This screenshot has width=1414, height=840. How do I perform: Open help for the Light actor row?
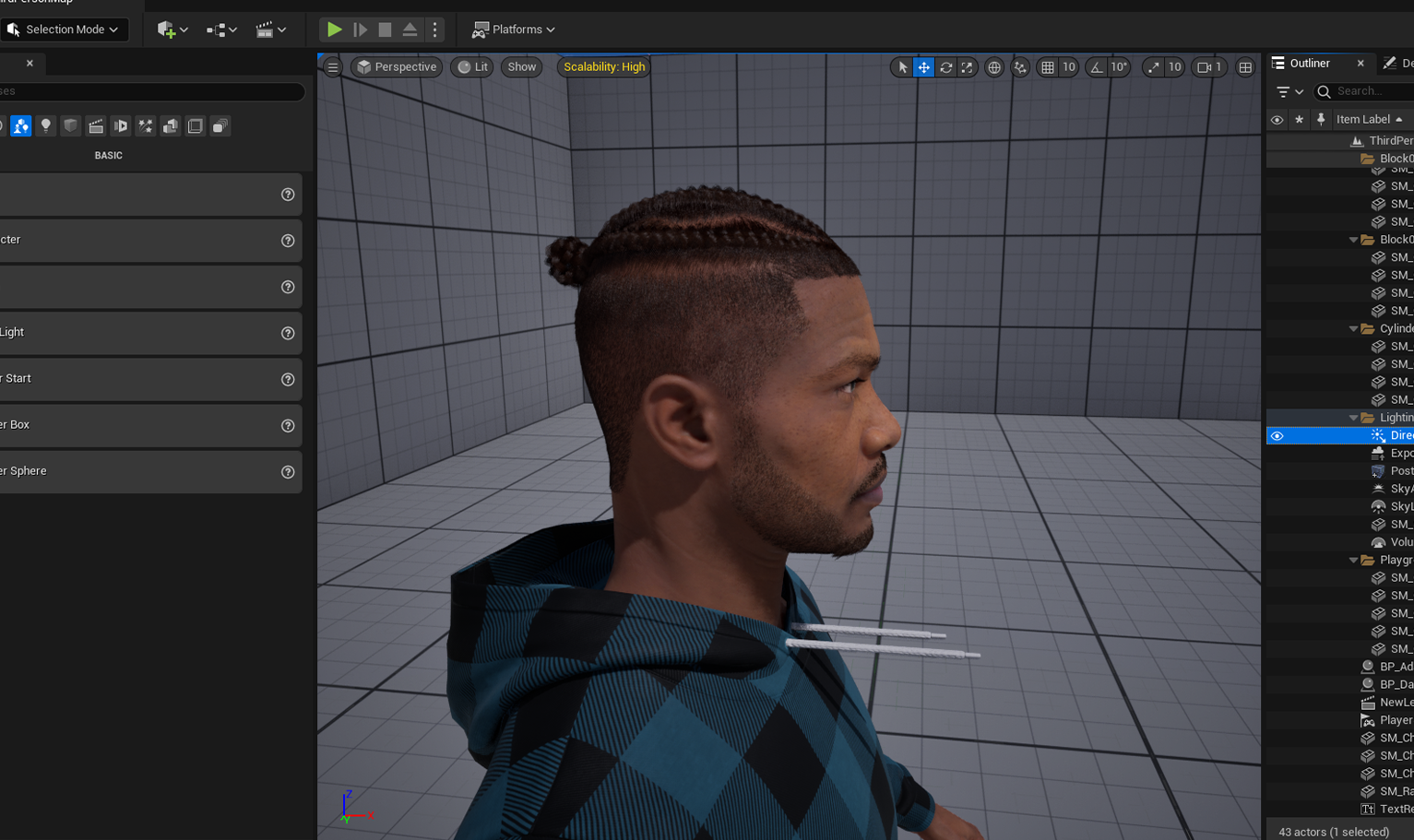tap(288, 333)
